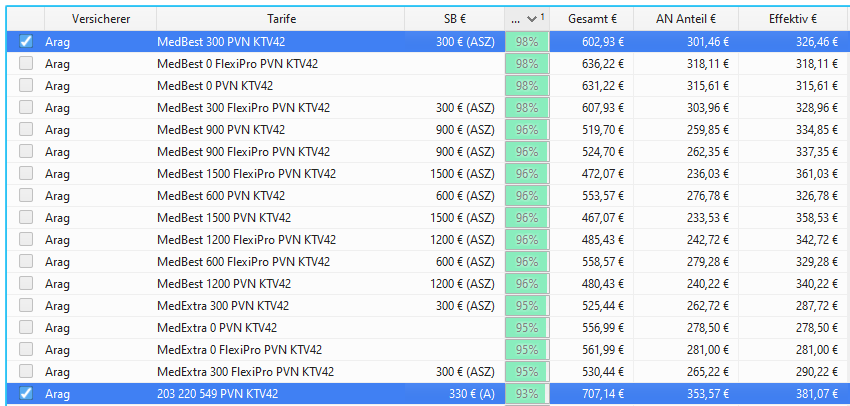Tick checkbox of MedBest 1500 FlexiPro PVN KTV42
Screen dimensions: 850x406
pyautogui.click(x=25, y=173)
